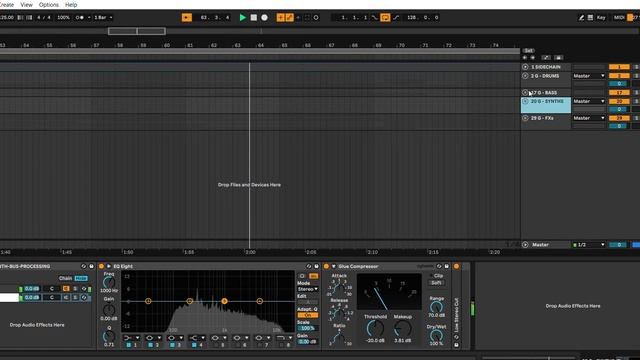Fold the EQ Eight device with triangle
Viewport: 640px width, 360px height.
(x=109, y=266)
